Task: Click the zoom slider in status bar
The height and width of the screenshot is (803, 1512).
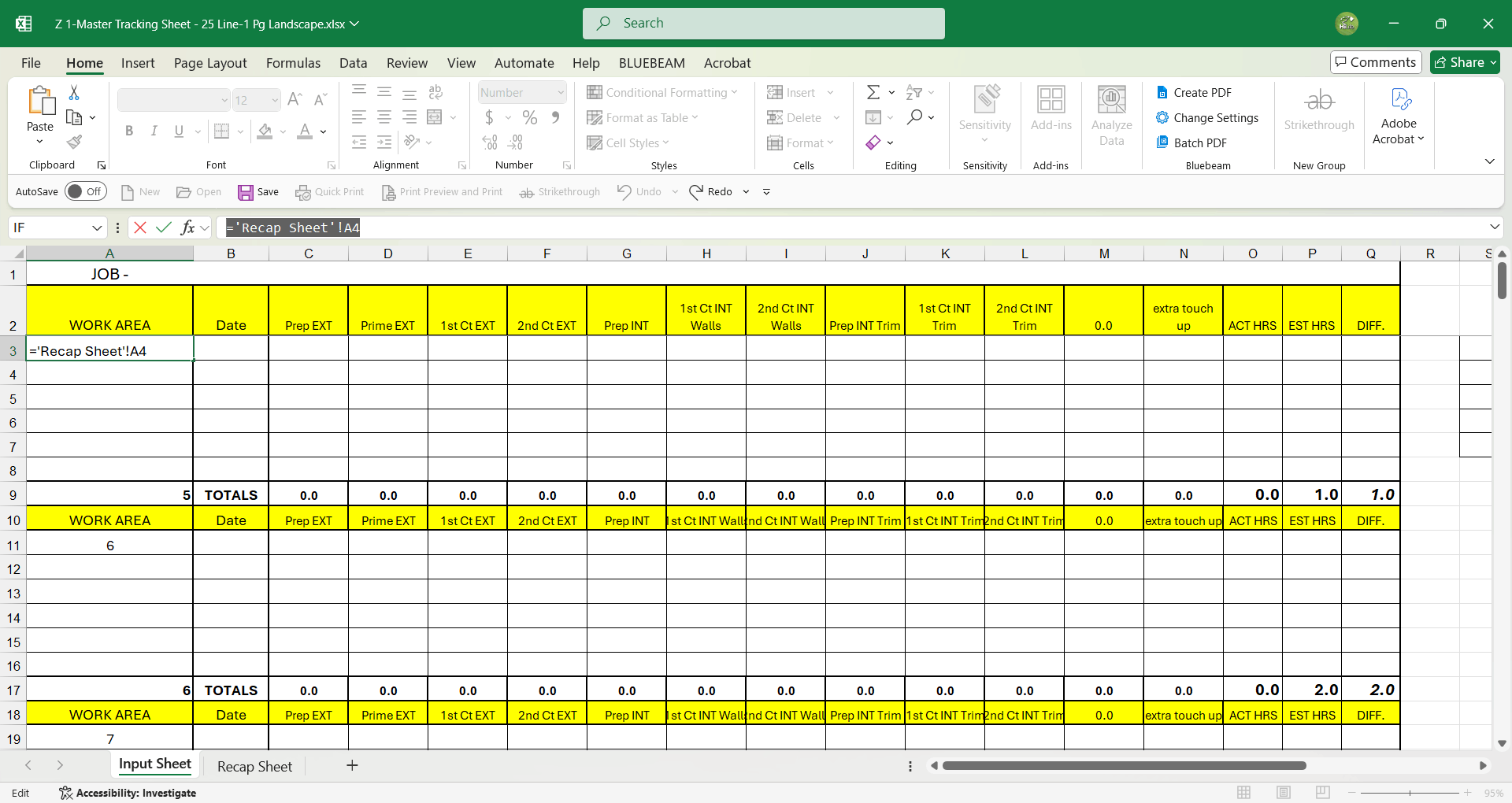Action: pyautogui.click(x=1410, y=793)
